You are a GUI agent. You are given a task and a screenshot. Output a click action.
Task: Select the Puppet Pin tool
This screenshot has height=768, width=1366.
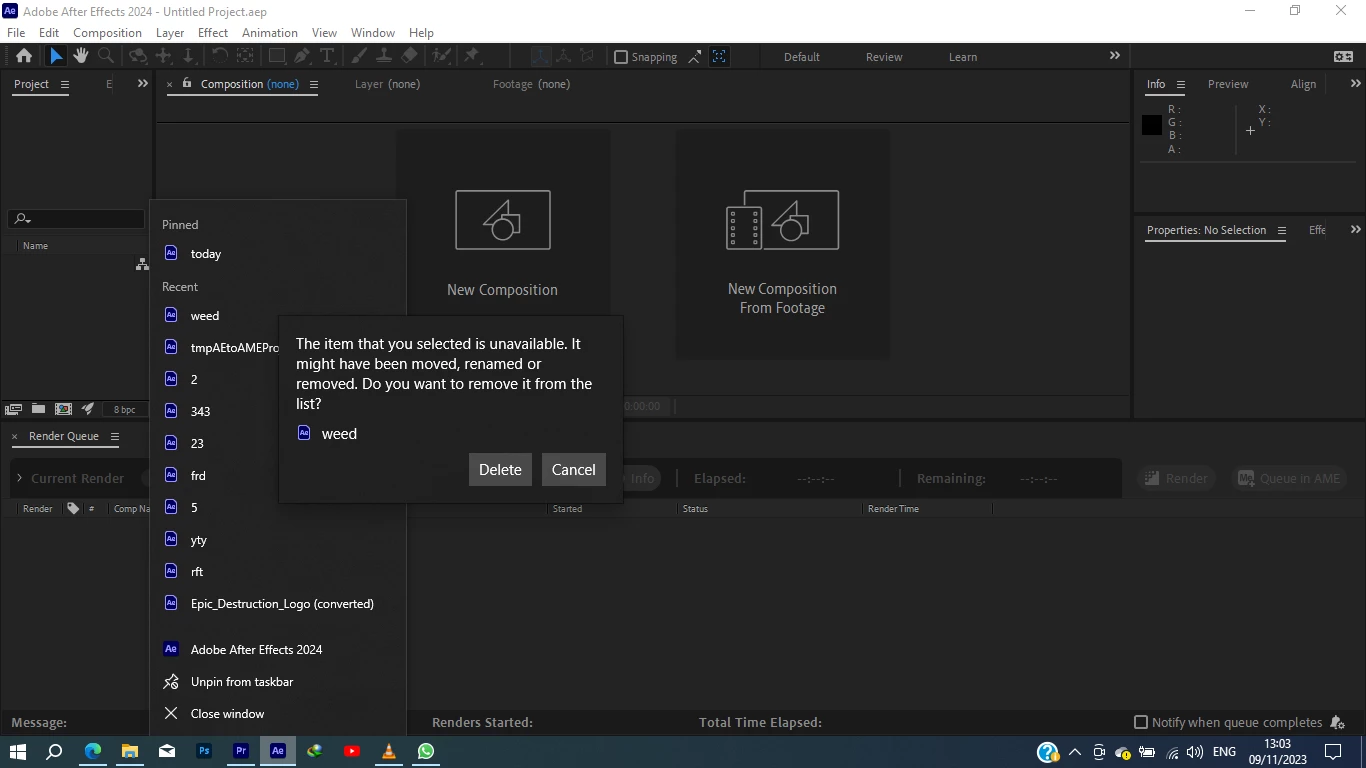(472, 56)
